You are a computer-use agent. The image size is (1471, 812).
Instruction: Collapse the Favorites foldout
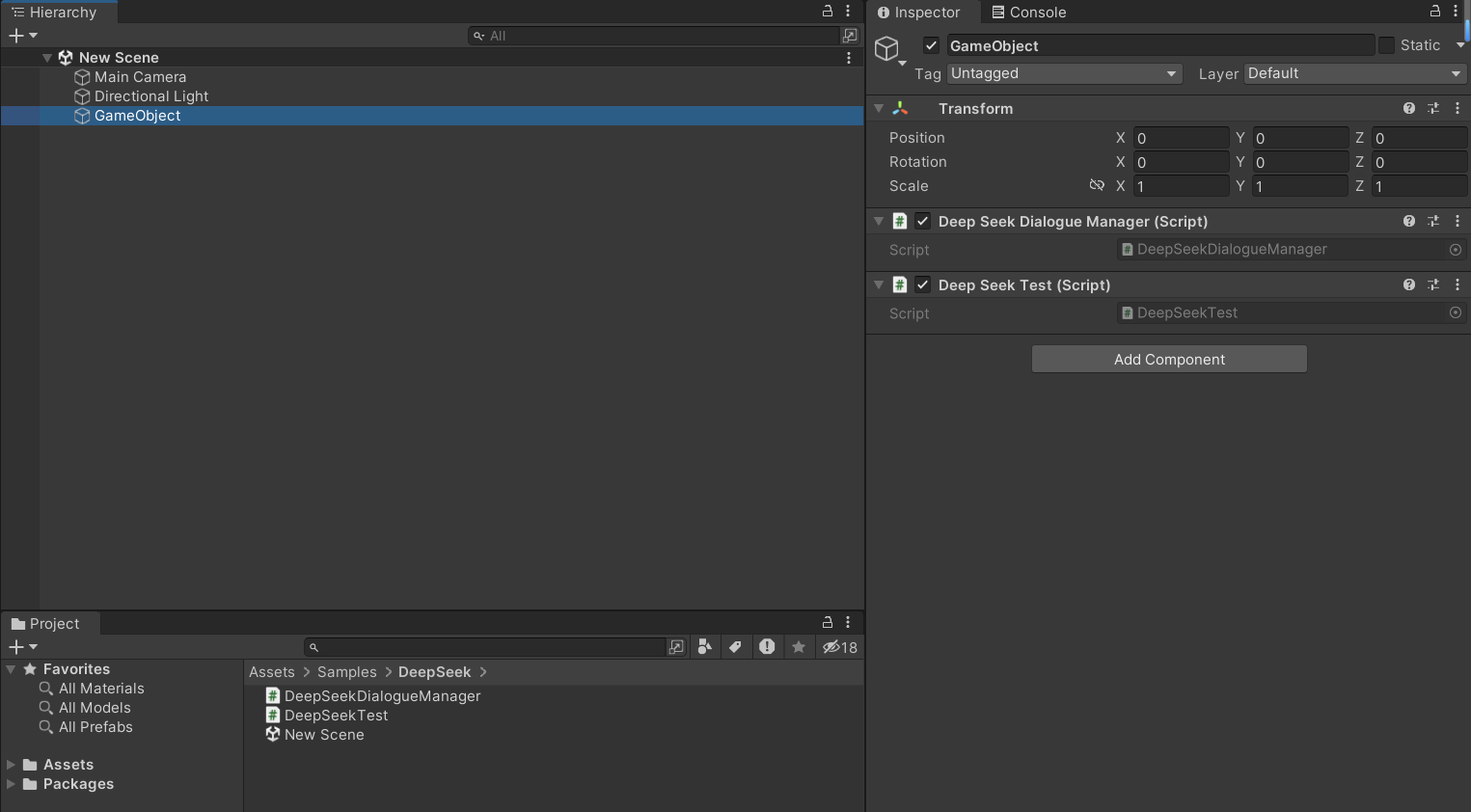pyautogui.click(x=11, y=669)
